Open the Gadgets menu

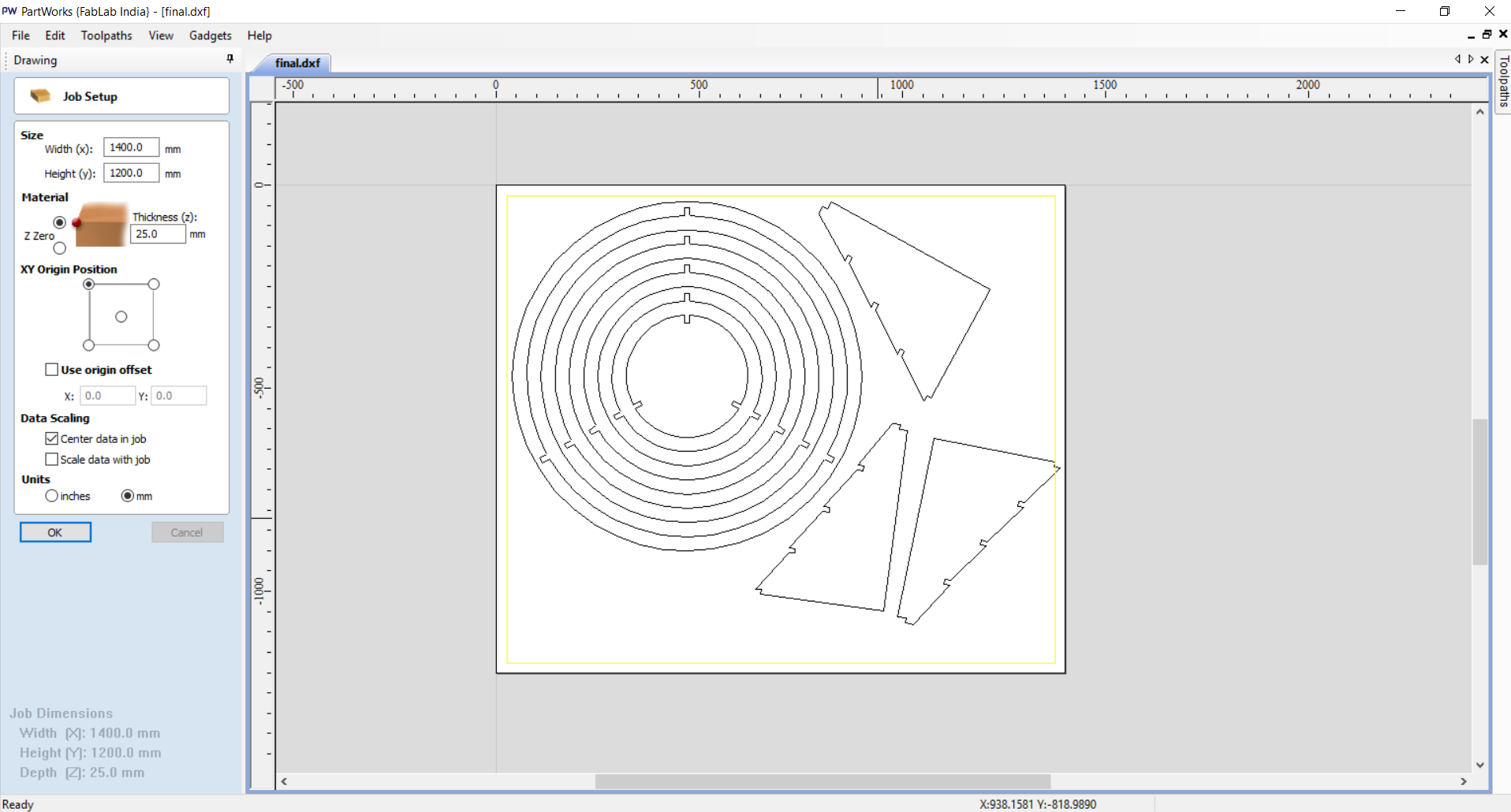pyautogui.click(x=211, y=35)
